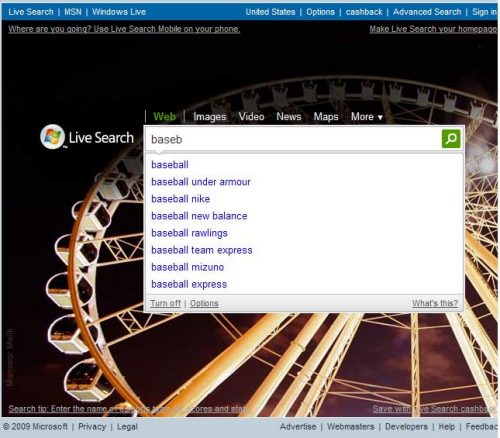Choose suggestion baseball new balance
This screenshot has width=500, height=438.
coord(199,216)
